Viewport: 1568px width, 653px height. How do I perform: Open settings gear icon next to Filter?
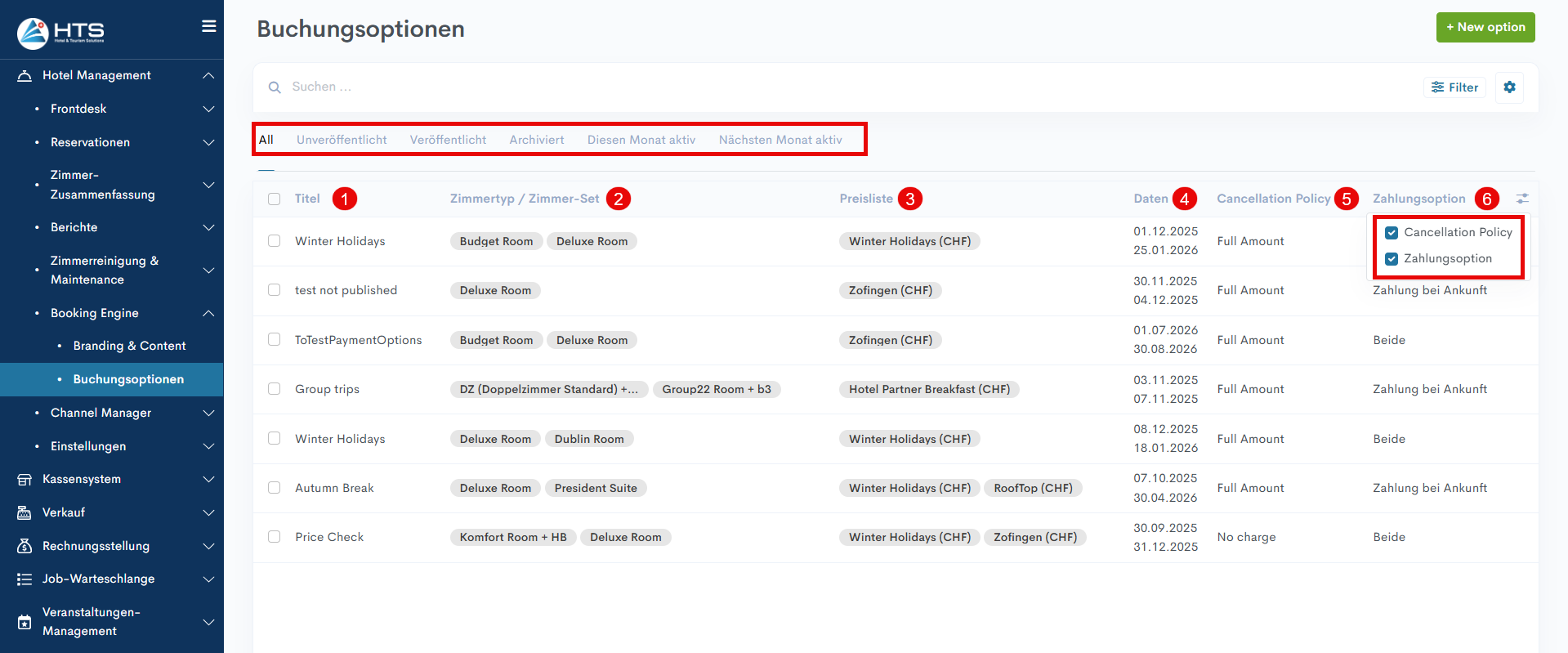(x=1509, y=87)
